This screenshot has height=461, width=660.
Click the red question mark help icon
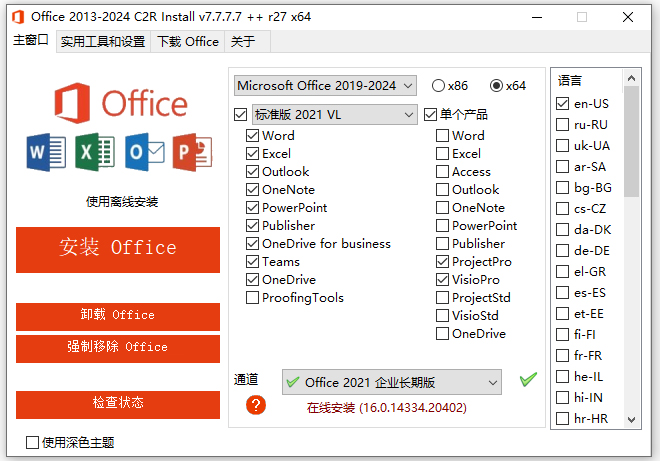256,405
